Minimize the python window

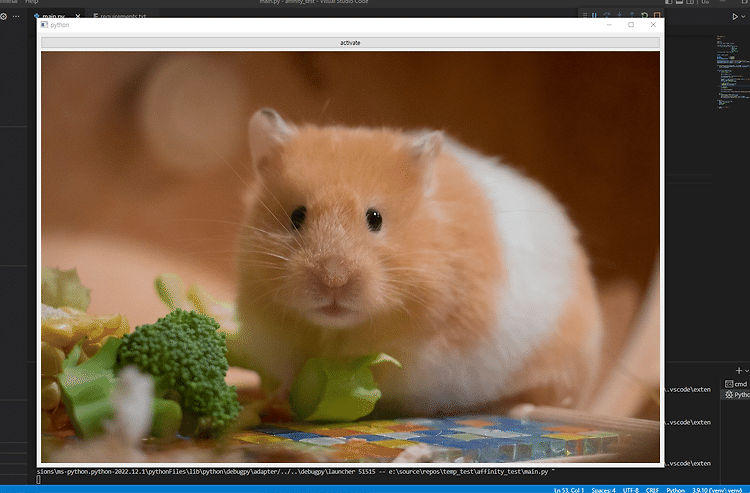click(x=609, y=24)
